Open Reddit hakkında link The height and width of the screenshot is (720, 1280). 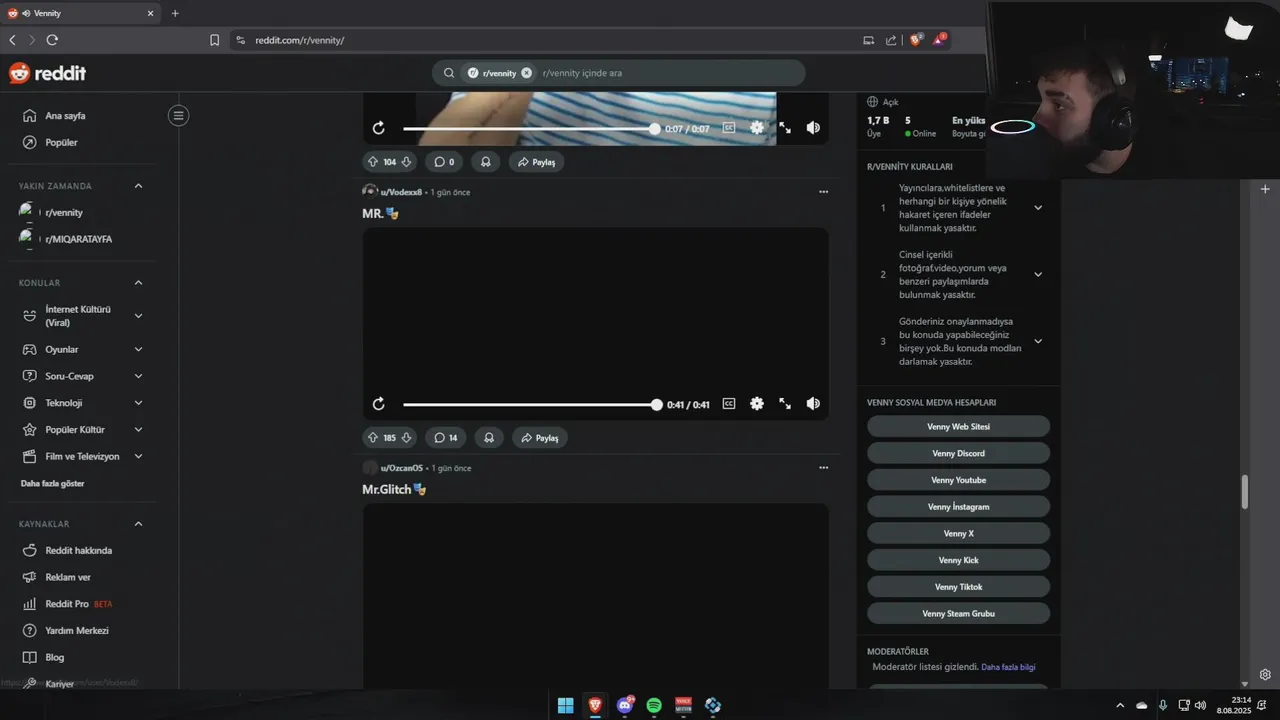tap(78, 551)
